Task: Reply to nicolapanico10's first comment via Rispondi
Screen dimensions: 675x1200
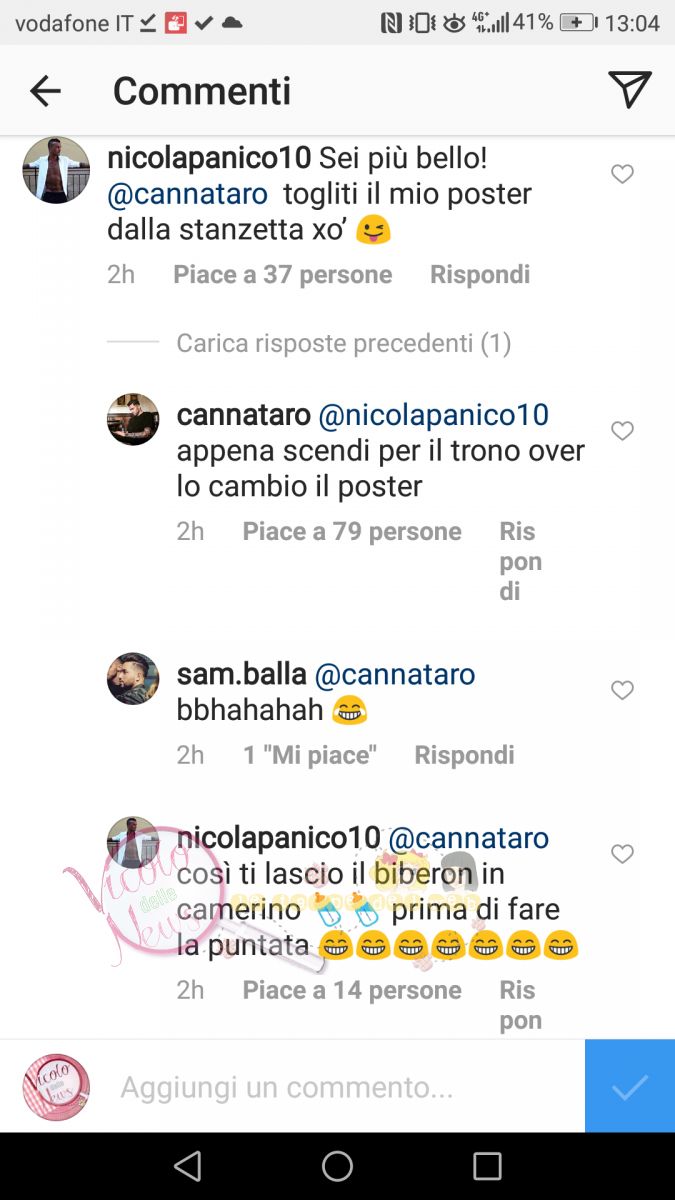Action: click(x=480, y=274)
